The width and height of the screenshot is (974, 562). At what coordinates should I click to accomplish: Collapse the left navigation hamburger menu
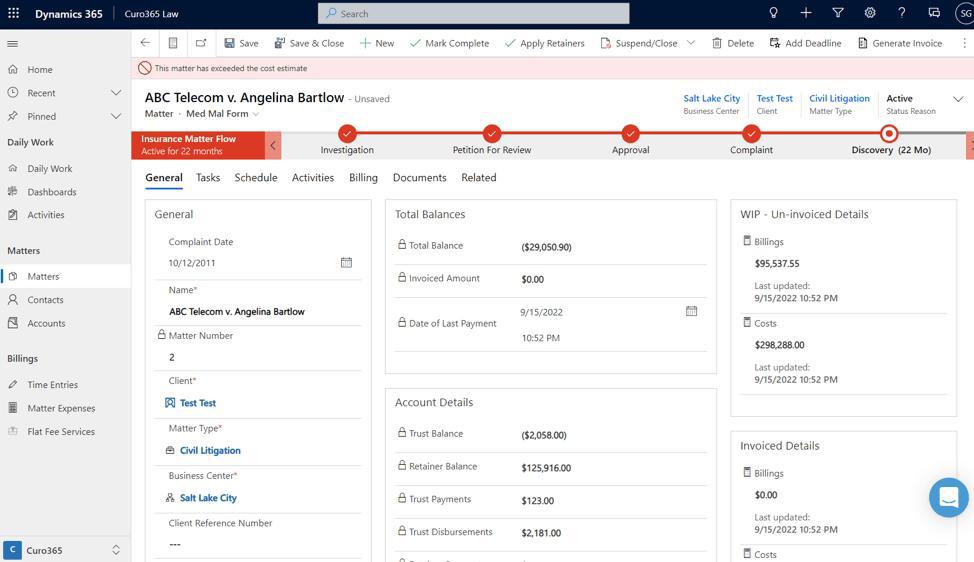click(x=13, y=44)
